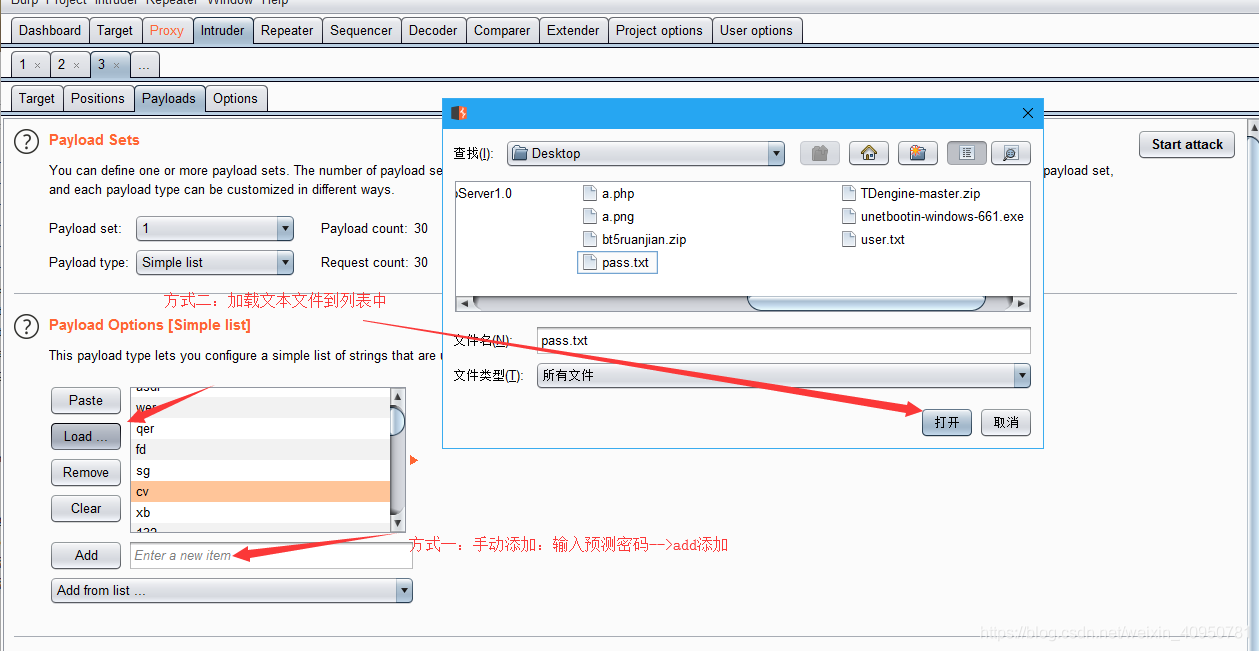This screenshot has height=651, width=1259.
Task: Click the Paste button
Action: coord(86,400)
